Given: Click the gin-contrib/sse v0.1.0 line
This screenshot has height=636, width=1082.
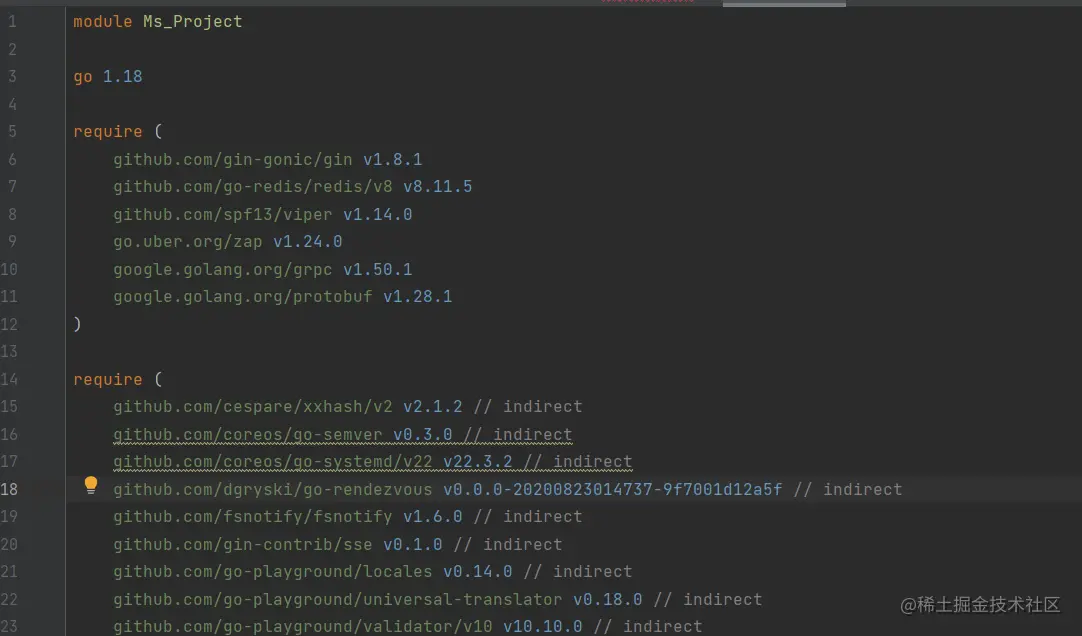Looking at the screenshot, I should point(338,544).
